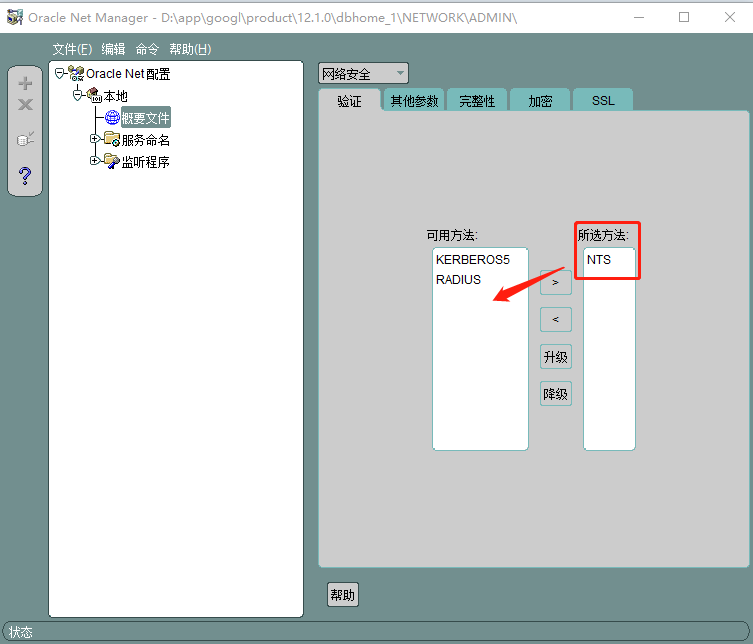Select the 概要文件 tree item
753x644 pixels.
coord(146,117)
